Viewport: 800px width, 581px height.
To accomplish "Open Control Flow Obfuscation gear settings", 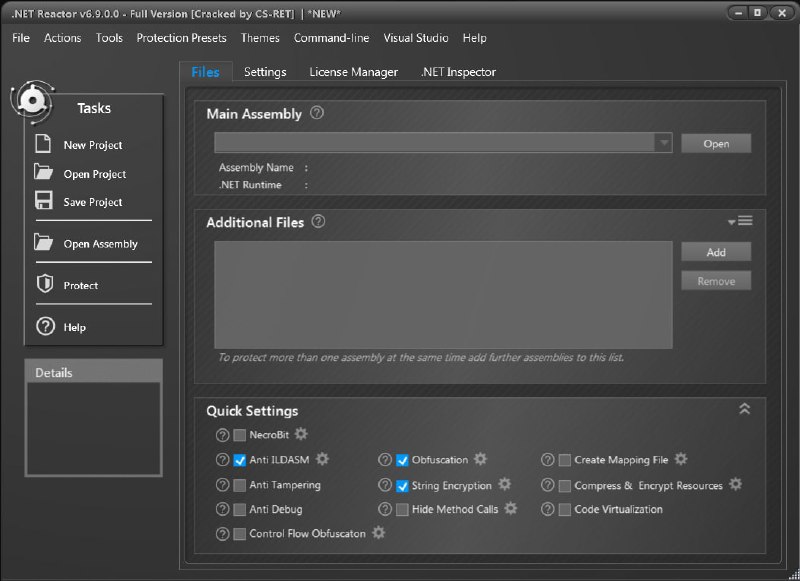I will [x=379, y=533].
